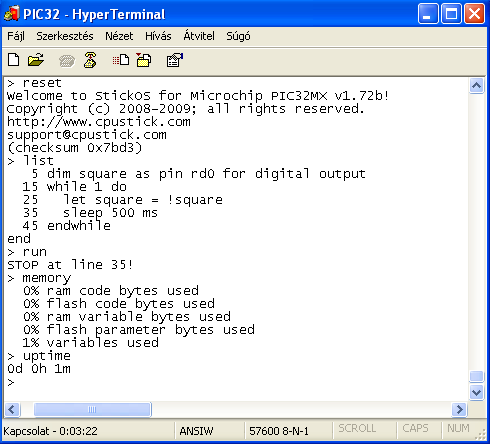Click the '0% ram code bytes used' line
The image size is (490, 444).
pyautogui.click(x=111, y=291)
